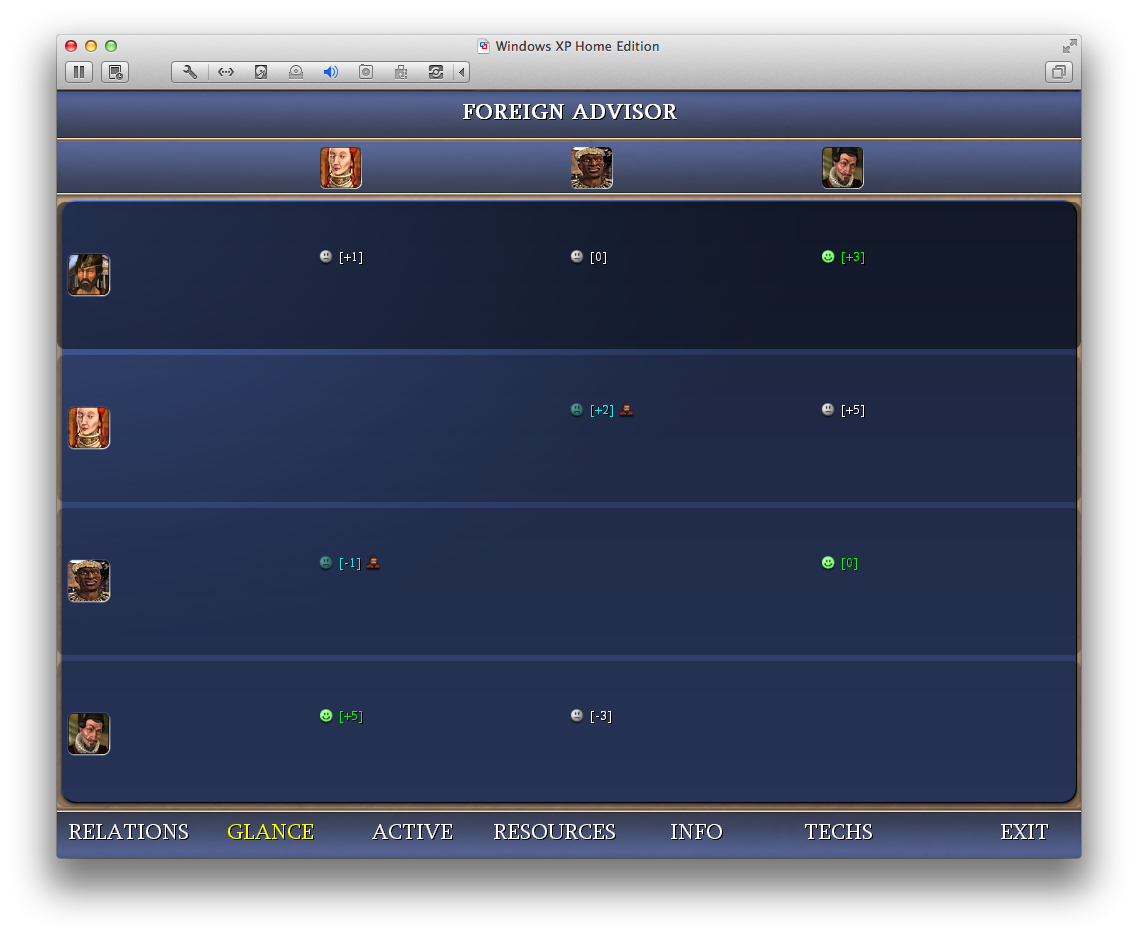Select the GLANCE tab
This screenshot has width=1138, height=937.
[x=271, y=832]
